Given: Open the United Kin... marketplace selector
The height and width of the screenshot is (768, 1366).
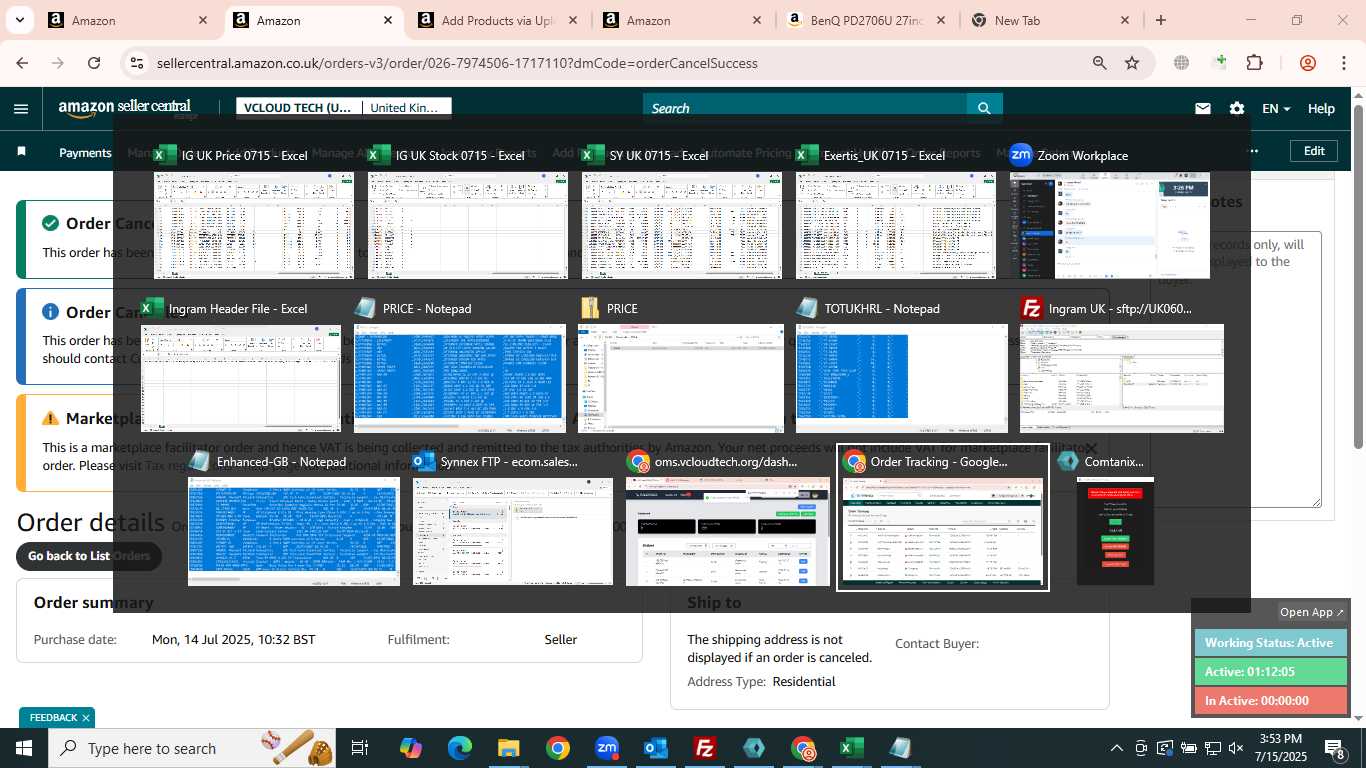Looking at the screenshot, I should tap(406, 107).
